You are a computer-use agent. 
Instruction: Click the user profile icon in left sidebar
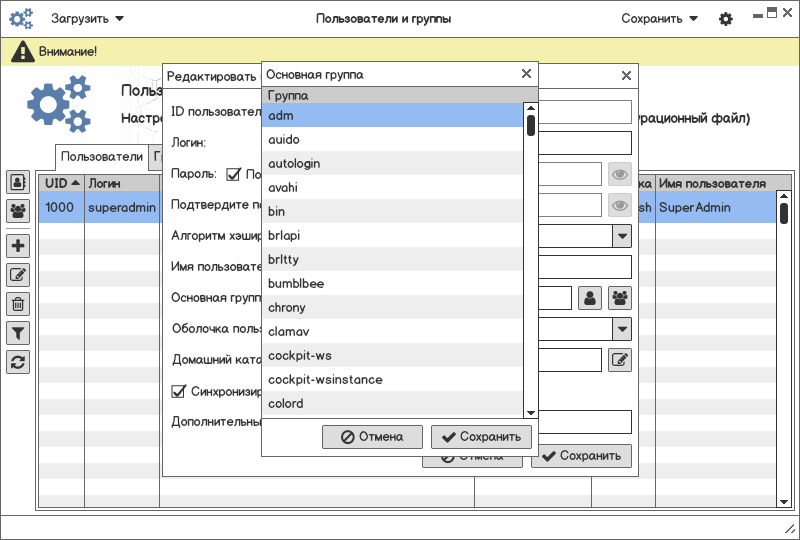tap(18, 182)
